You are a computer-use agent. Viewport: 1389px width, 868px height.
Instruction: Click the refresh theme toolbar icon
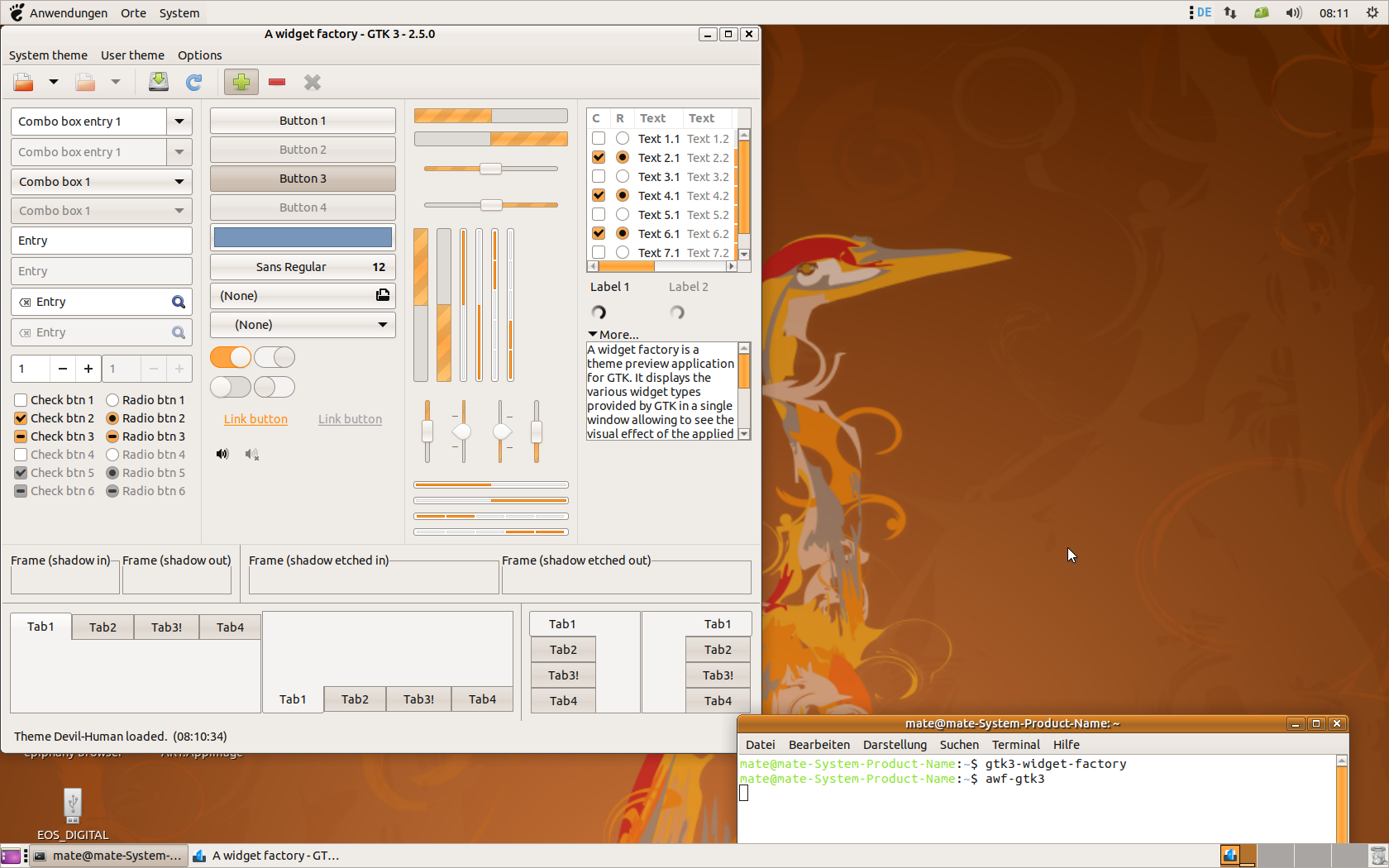(194, 82)
